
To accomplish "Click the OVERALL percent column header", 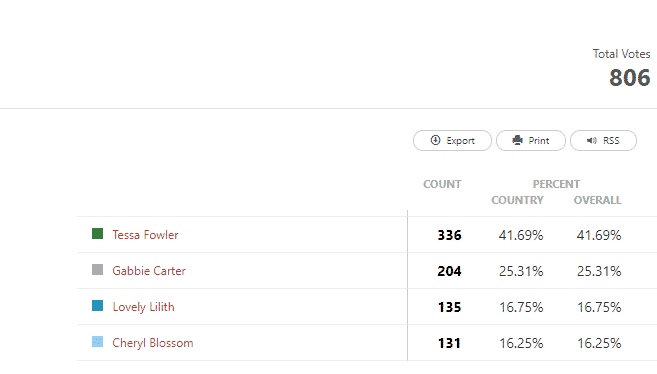I will pyautogui.click(x=598, y=200).
